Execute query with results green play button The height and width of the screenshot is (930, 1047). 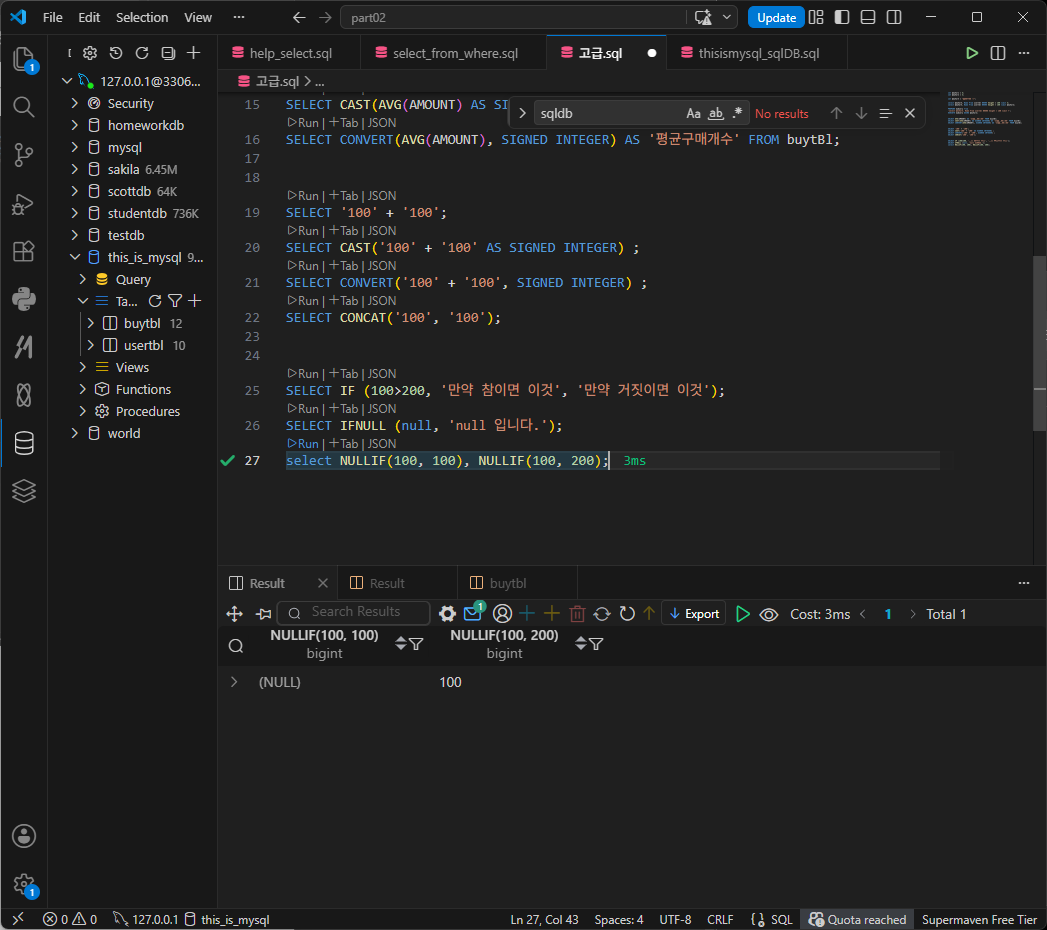pos(743,614)
